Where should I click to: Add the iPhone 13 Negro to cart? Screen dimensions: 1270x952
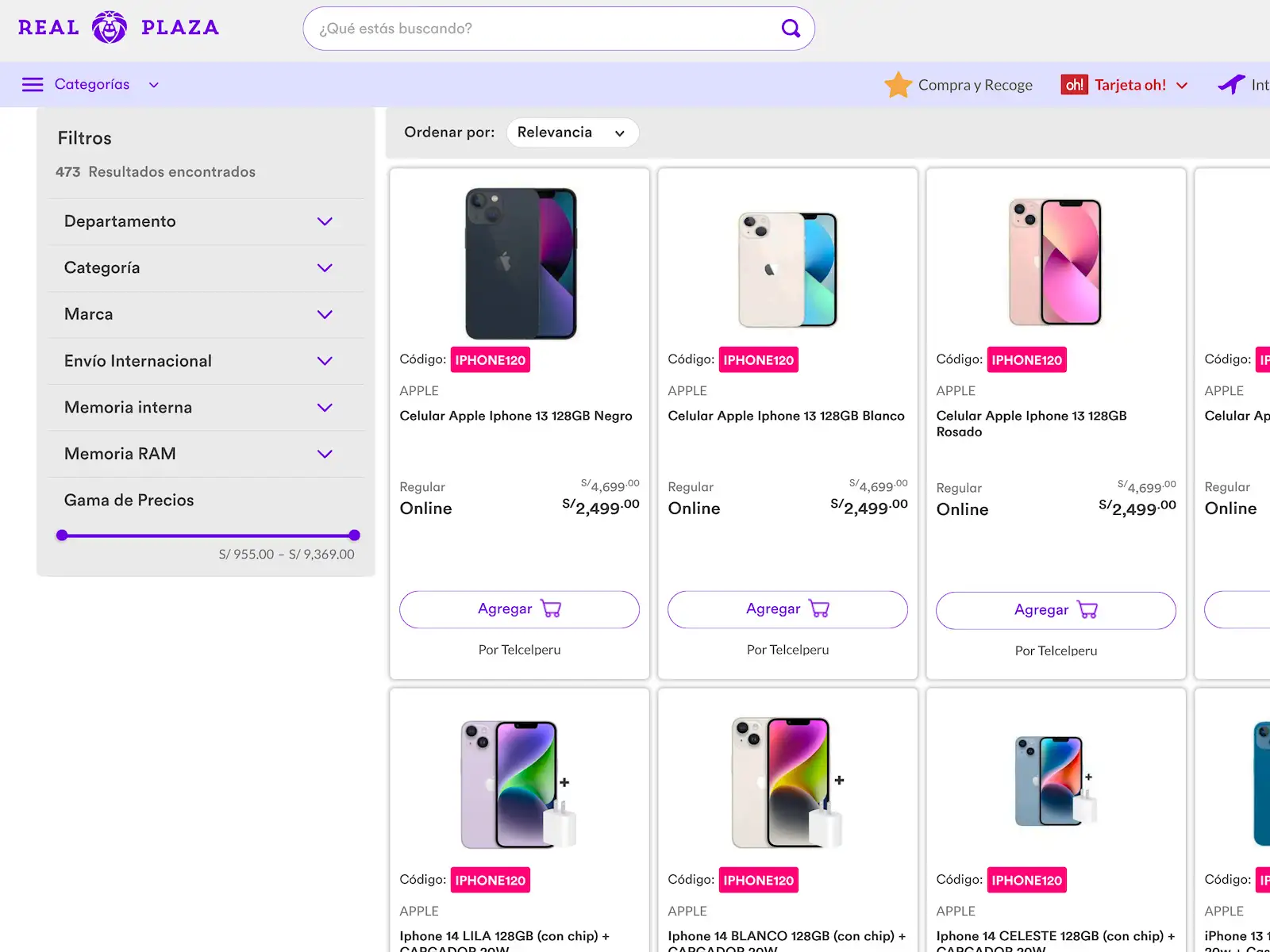[x=519, y=609]
